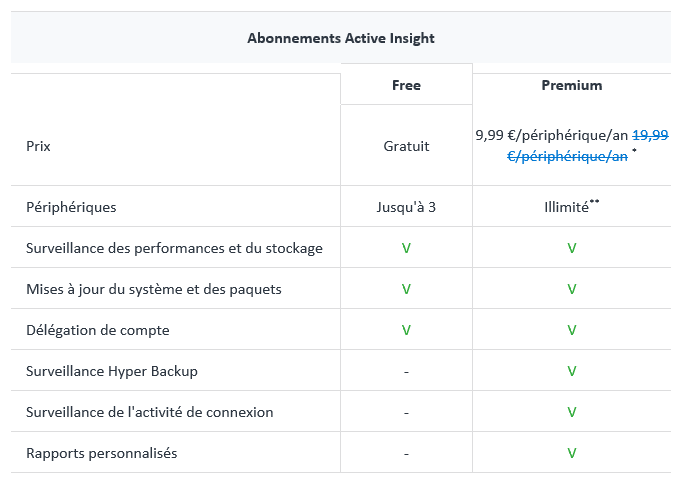Select the Free column header
This screenshot has width=683, height=487.
point(406,85)
